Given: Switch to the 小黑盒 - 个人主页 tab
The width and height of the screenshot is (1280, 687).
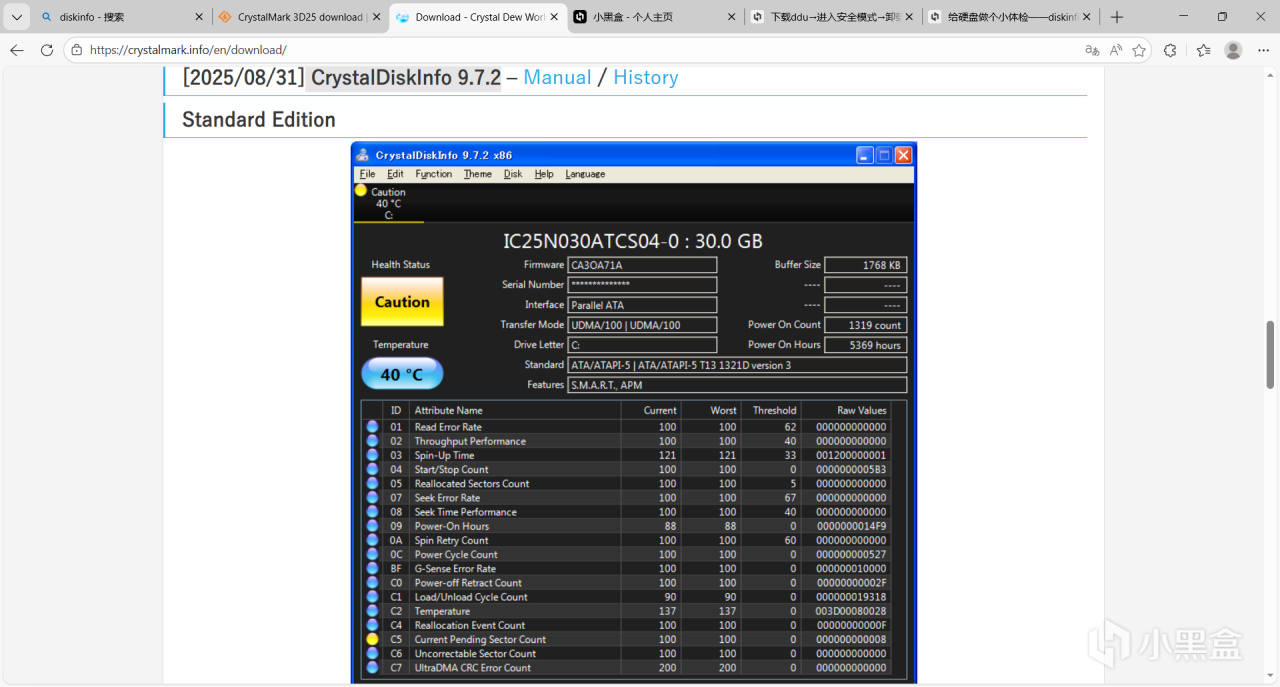Looking at the screenshot, I should coord(655,17).
